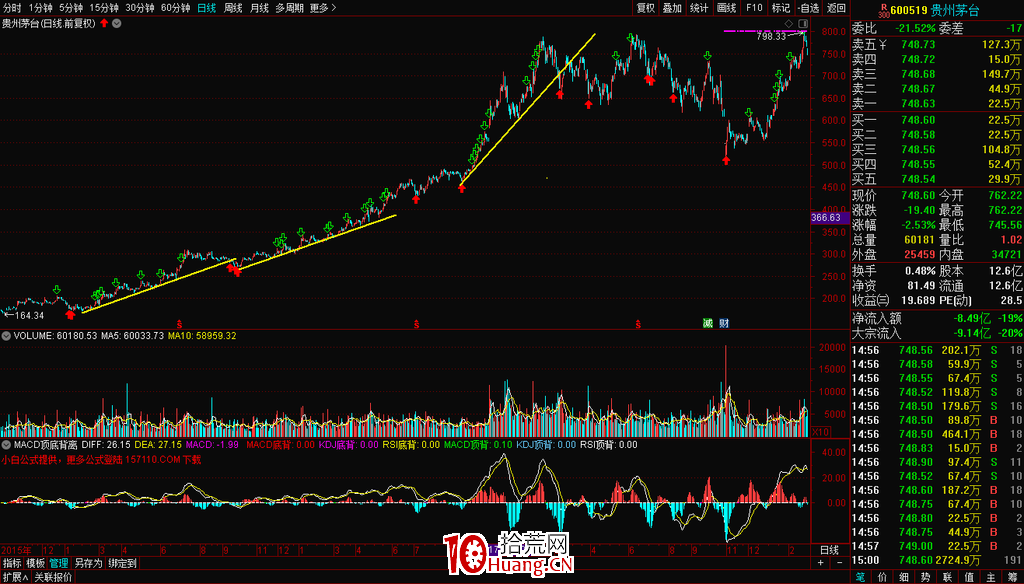The height and width of the screenshot is (584, 1024).
Task: Expand the 更多 periods menu
Action: pos(321,8)
